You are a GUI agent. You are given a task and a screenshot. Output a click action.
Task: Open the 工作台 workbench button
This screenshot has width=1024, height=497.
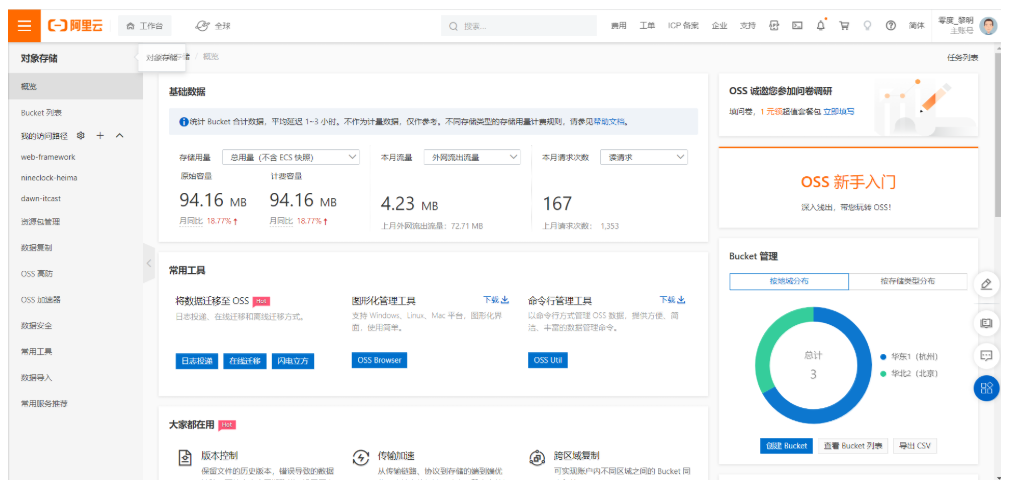(144, 26)
